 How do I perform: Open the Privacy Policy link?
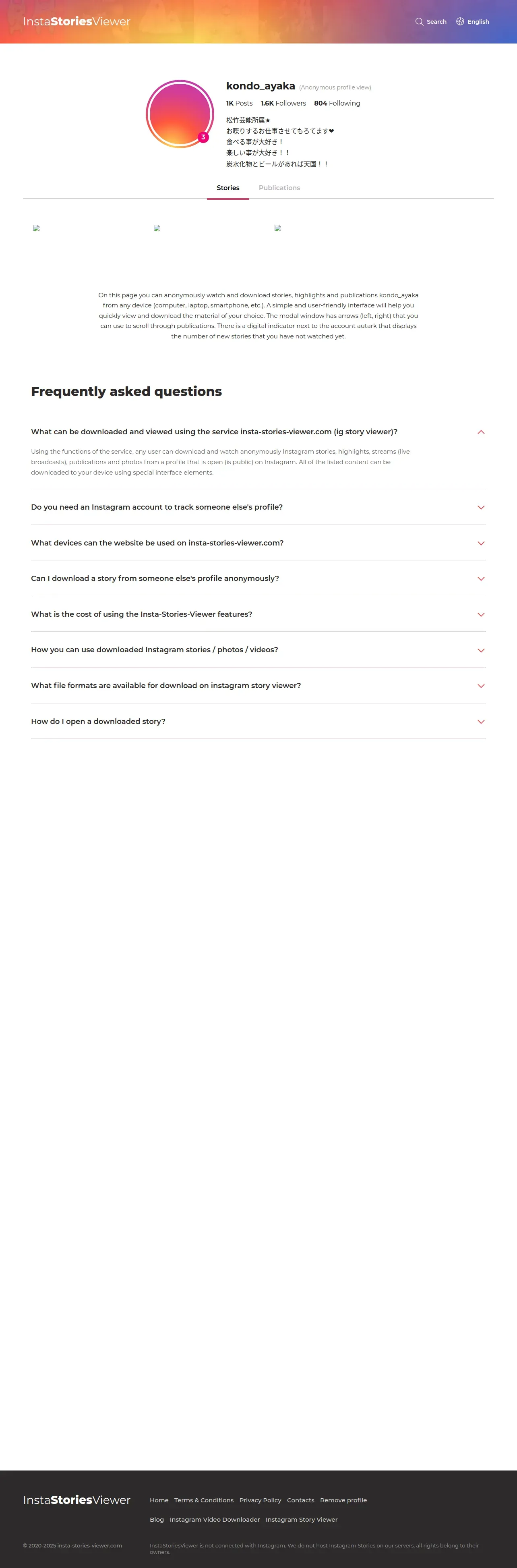coord(261,1500)
